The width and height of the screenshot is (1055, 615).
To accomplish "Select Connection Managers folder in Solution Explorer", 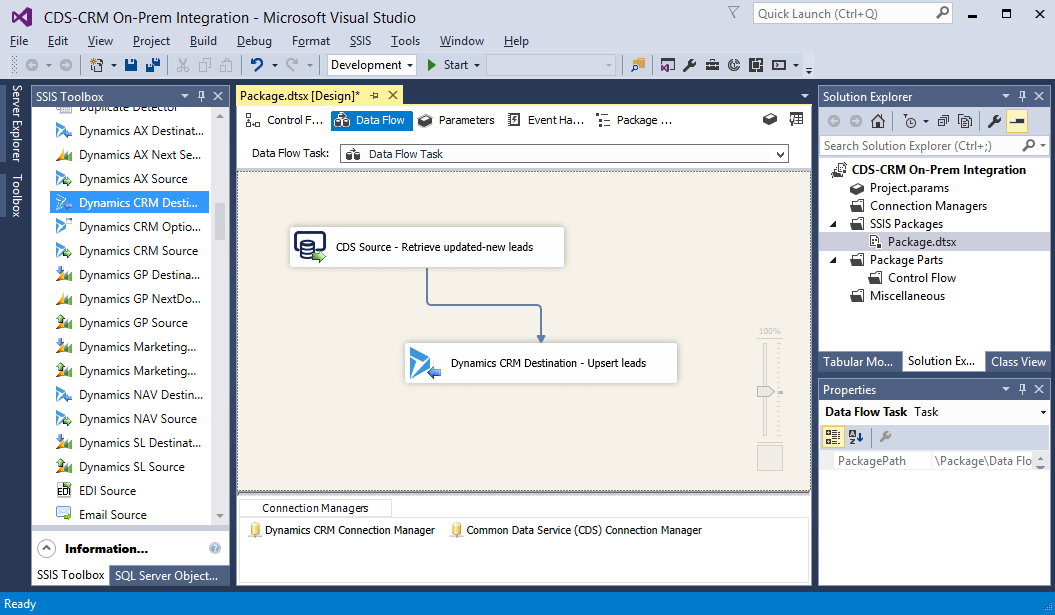I will (927, 206).
